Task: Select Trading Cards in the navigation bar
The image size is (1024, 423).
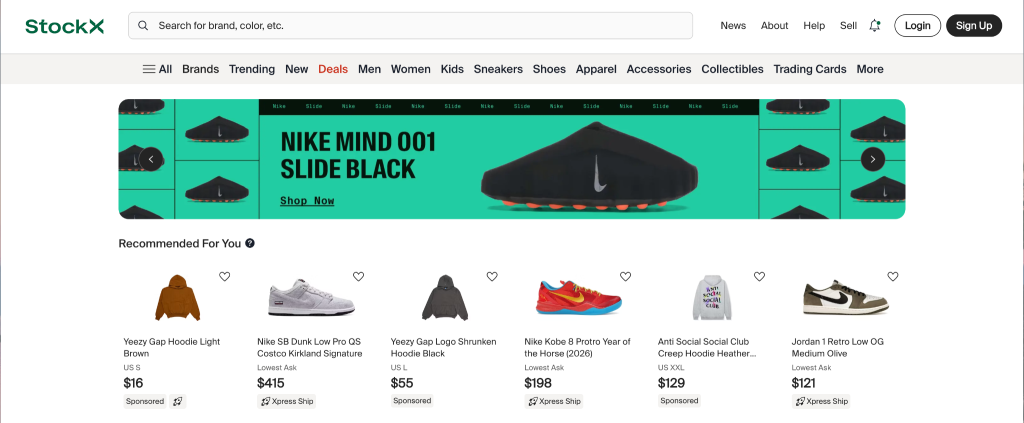Action: pos(810,69)
